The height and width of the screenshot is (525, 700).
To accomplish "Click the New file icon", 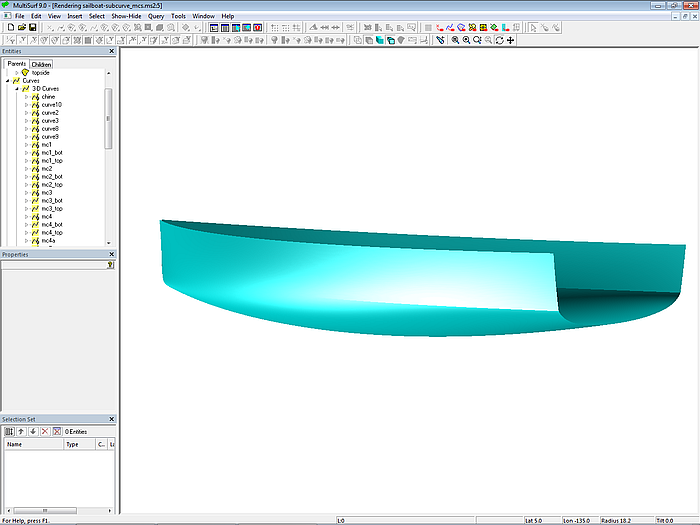I will click(x=10, y=28).
